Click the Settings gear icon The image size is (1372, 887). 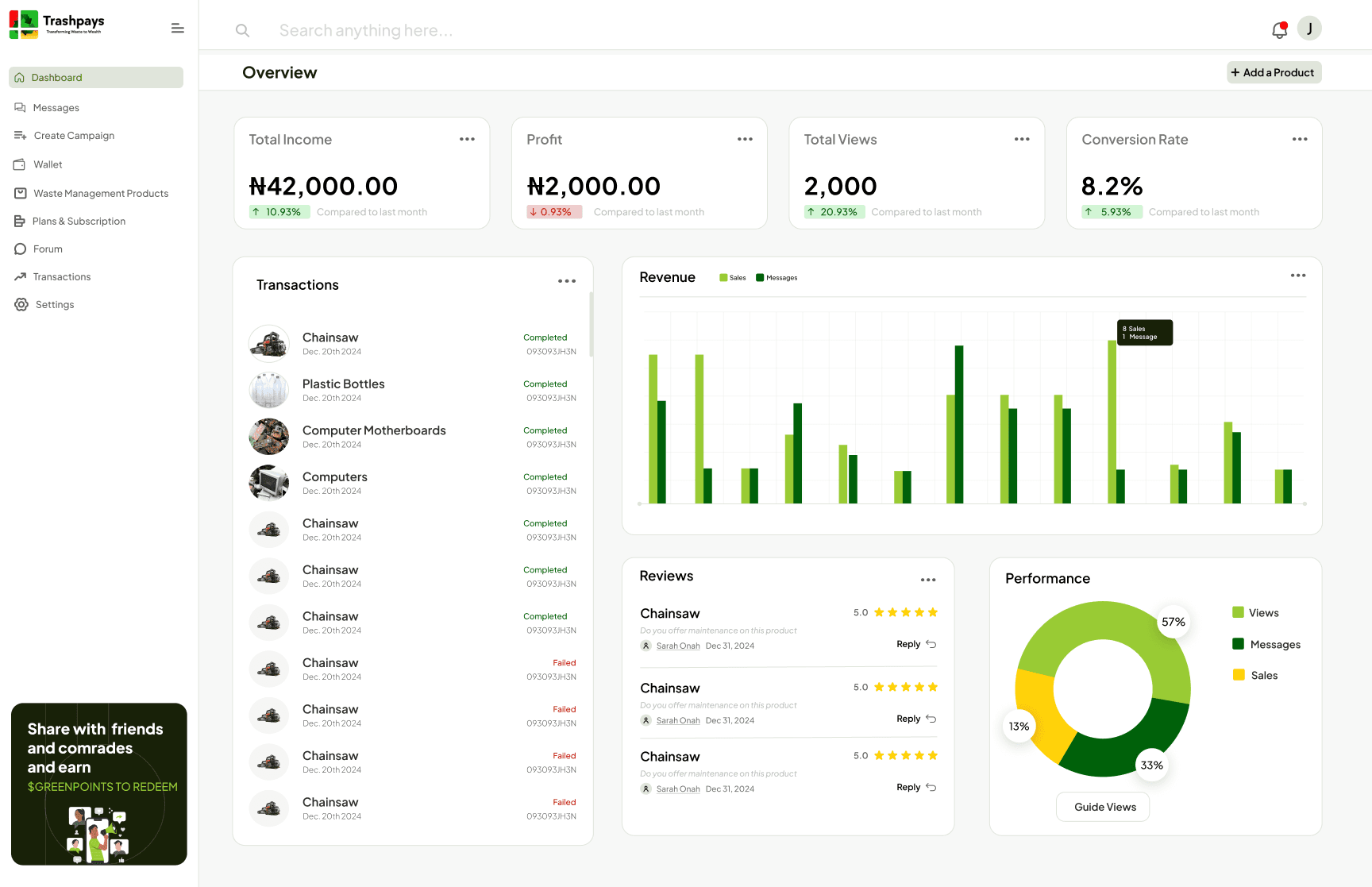click(21, 305)
